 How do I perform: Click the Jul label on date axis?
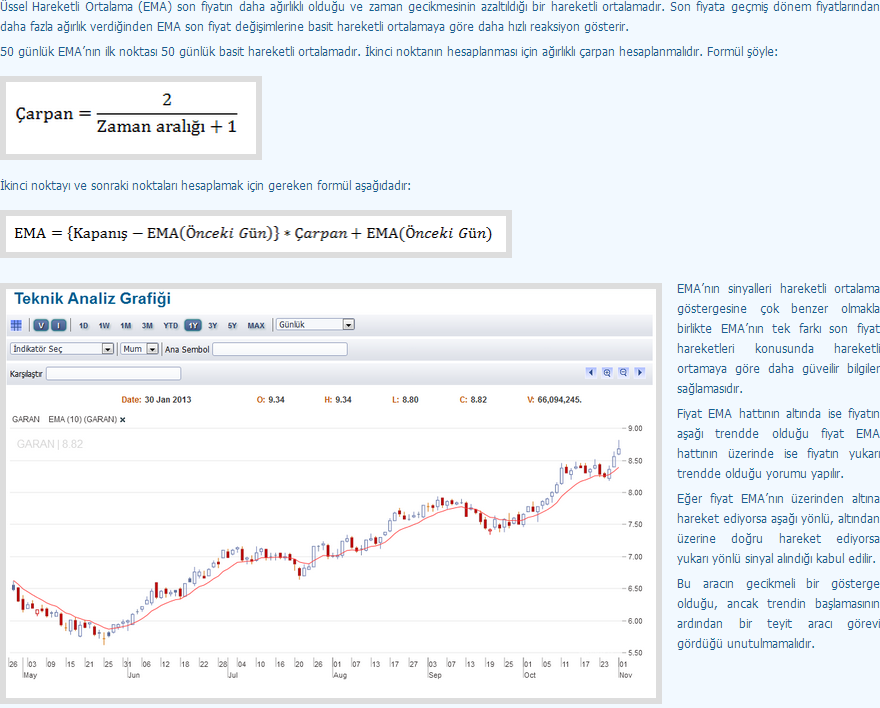(x=232, y=675)
